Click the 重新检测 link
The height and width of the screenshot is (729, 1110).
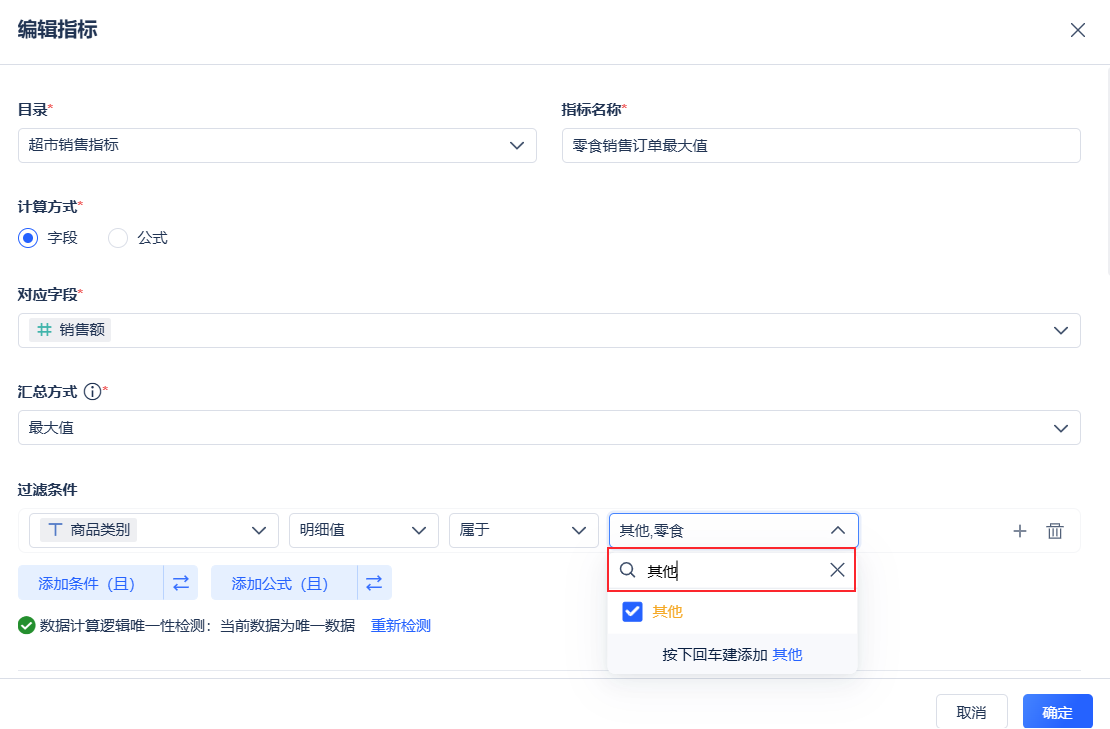pyautogui.click(x=401, y=626)
